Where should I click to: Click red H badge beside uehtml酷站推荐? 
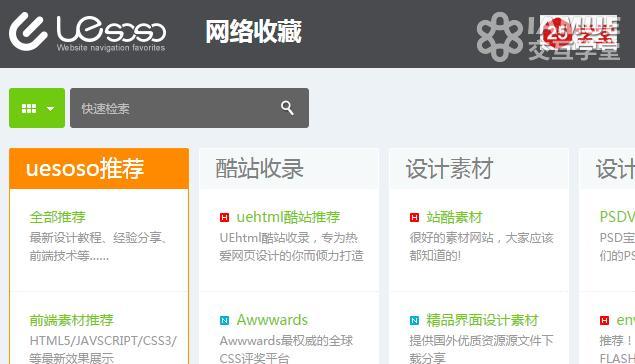[224, 218]
